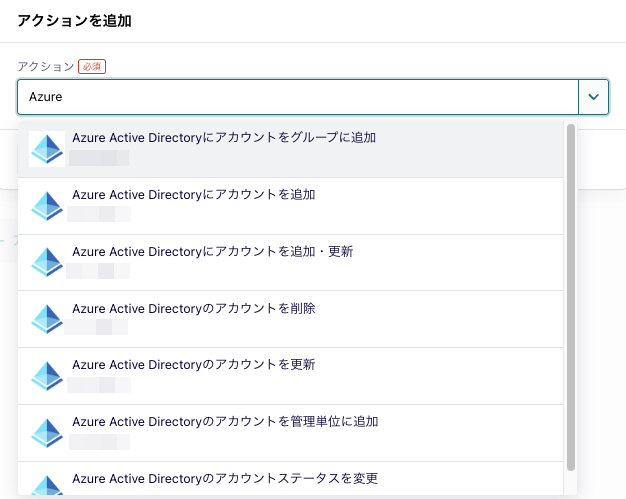This screenshot has width=626, height=499.
Task: Click Azure AD icon beside アカウントステータスを変更
Action: pos(47,485)
